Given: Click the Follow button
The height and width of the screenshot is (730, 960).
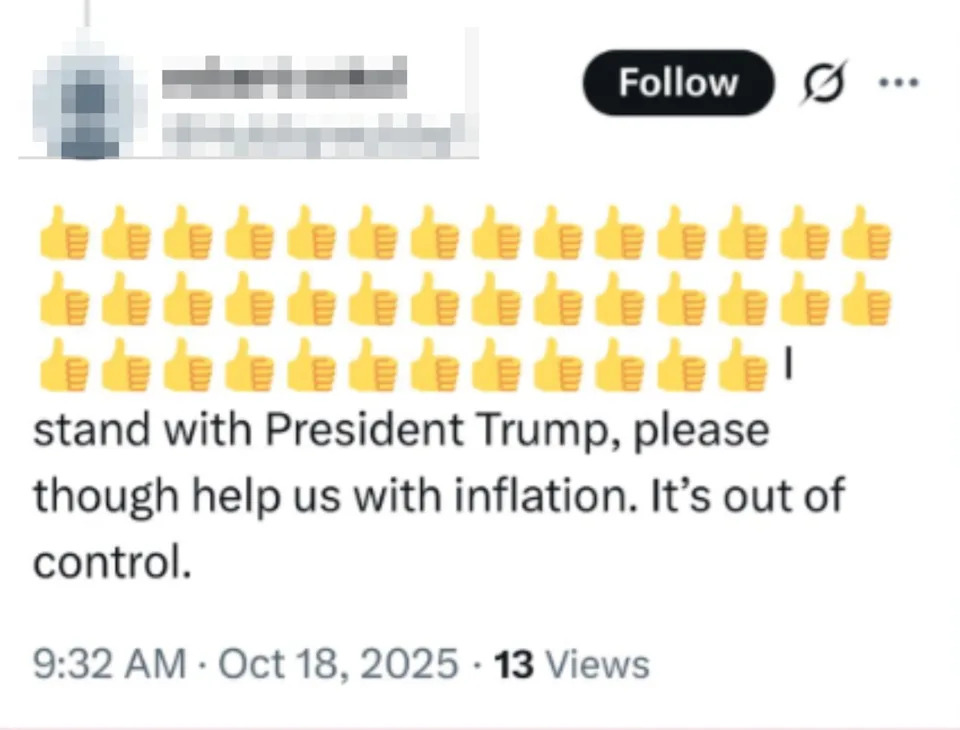Looking at the screenshot, I should (x=678, y=82).
